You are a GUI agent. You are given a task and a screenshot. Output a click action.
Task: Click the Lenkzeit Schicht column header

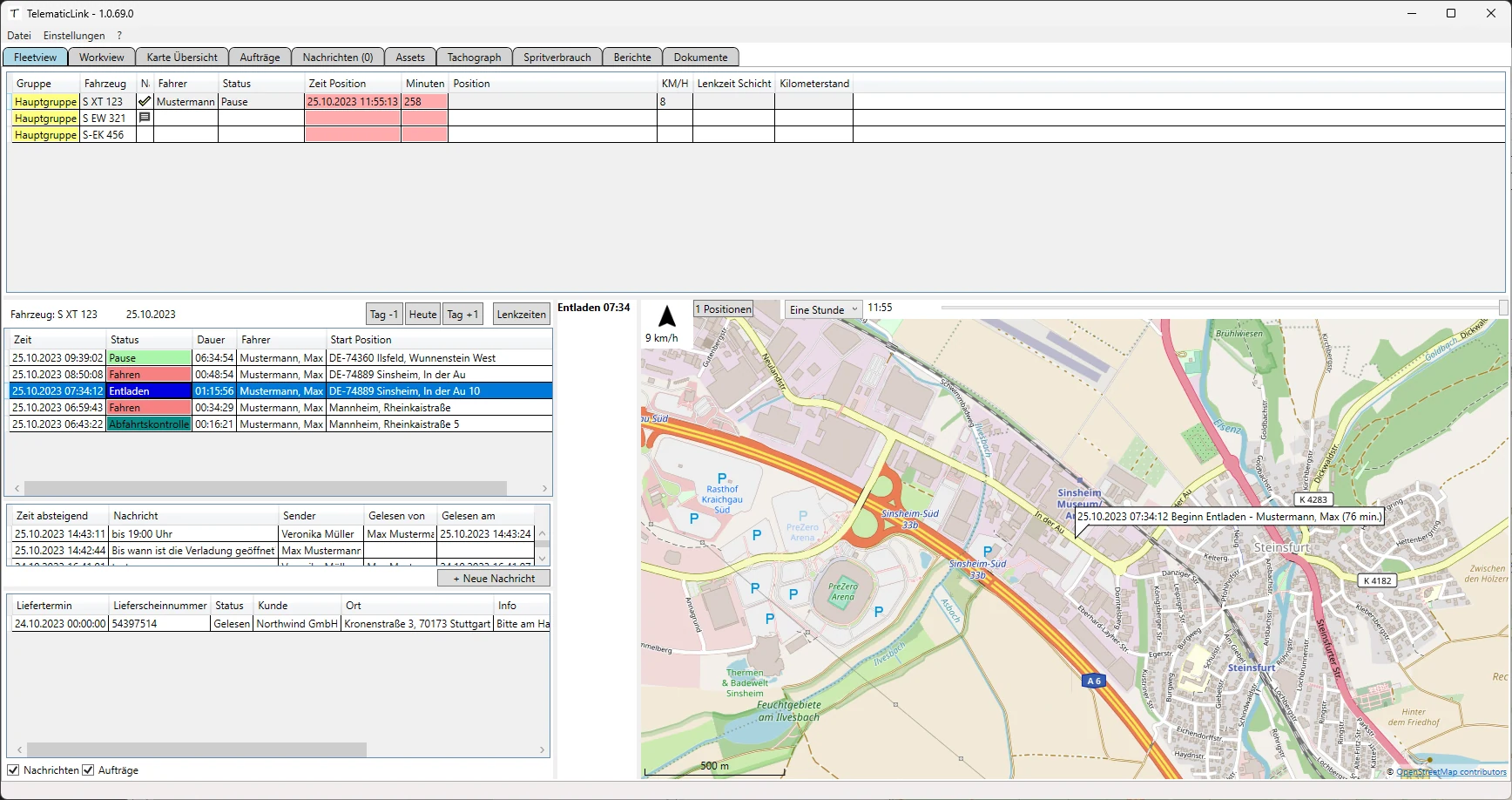pos(734,84)
